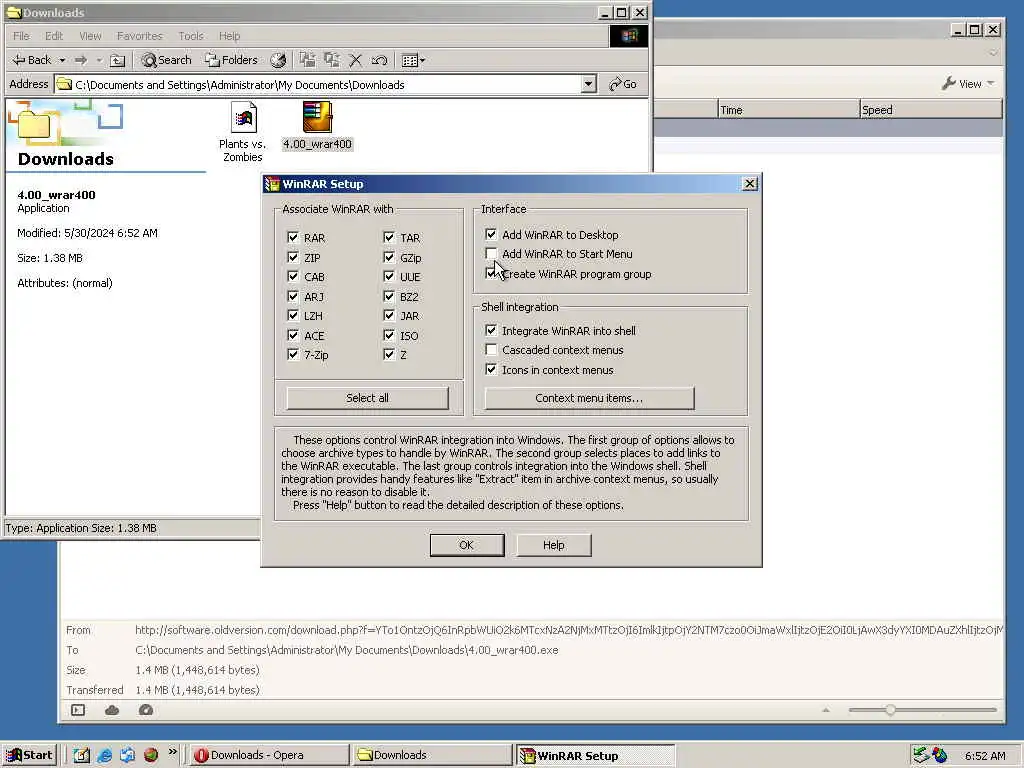Enable Cascaded context menus checkbox
This screenshot has height=768, width=1024.
coord(490,349)
